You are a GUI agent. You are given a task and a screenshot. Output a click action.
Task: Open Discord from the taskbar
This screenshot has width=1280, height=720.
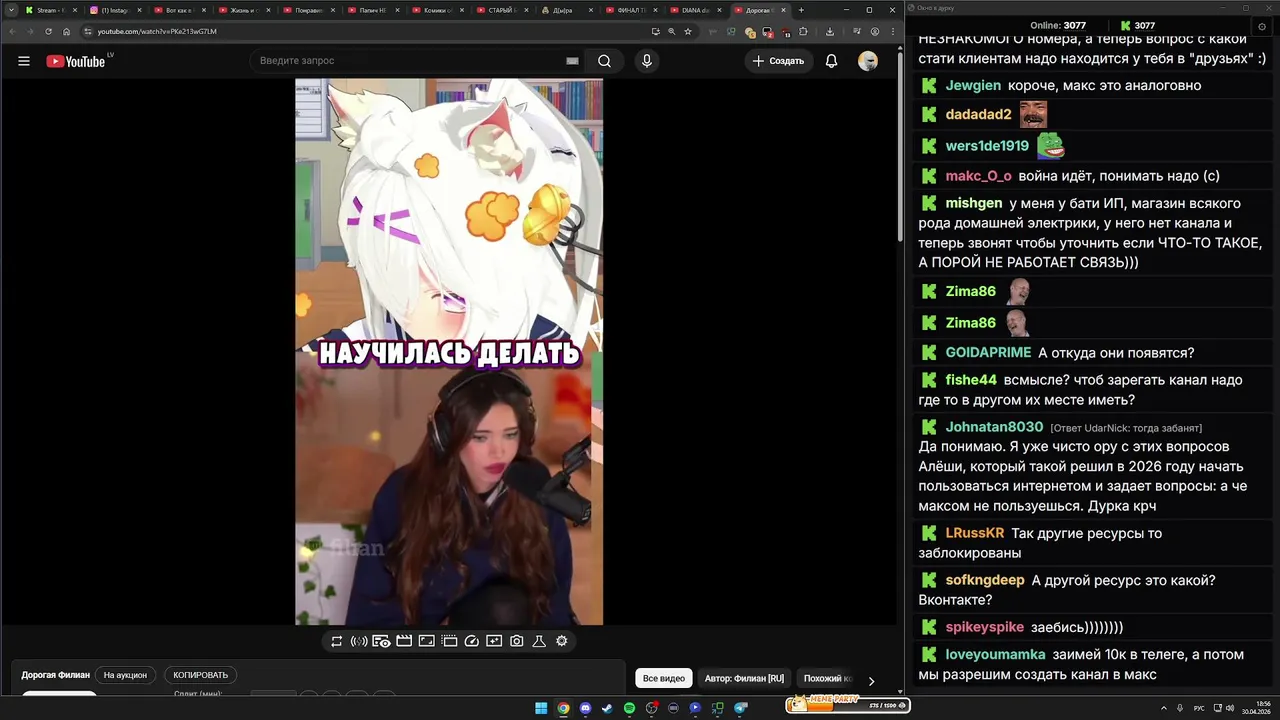coord(585,707)
